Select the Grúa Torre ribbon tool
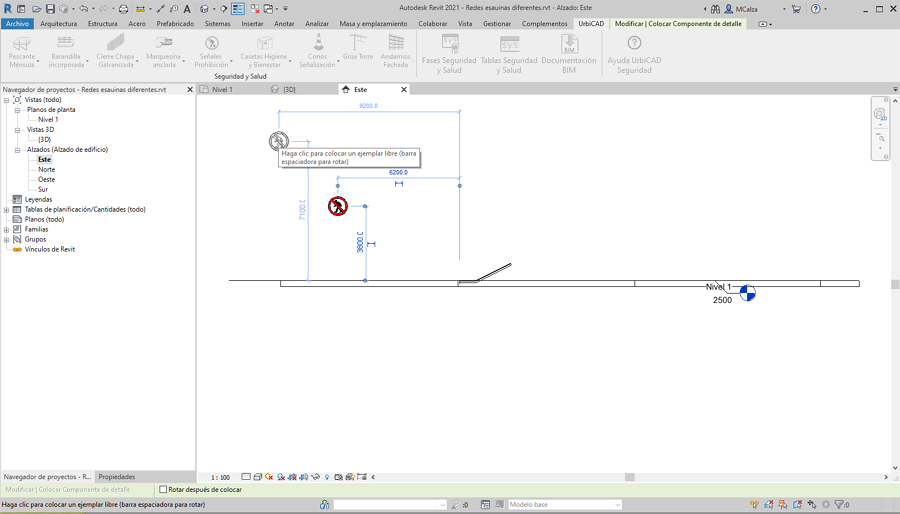Image resolution: width=900 pixels, height=514 pixels. pos(357,44)
